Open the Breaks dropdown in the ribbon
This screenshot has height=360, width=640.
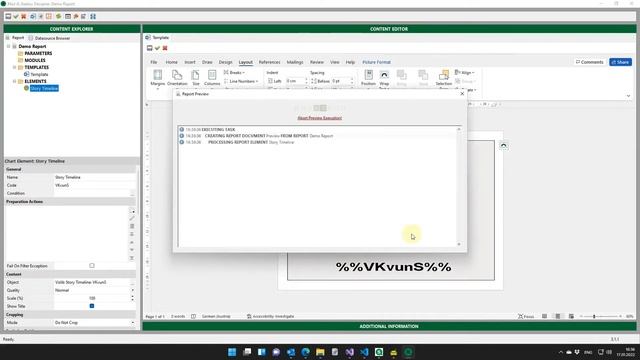[x=234, y=73]
